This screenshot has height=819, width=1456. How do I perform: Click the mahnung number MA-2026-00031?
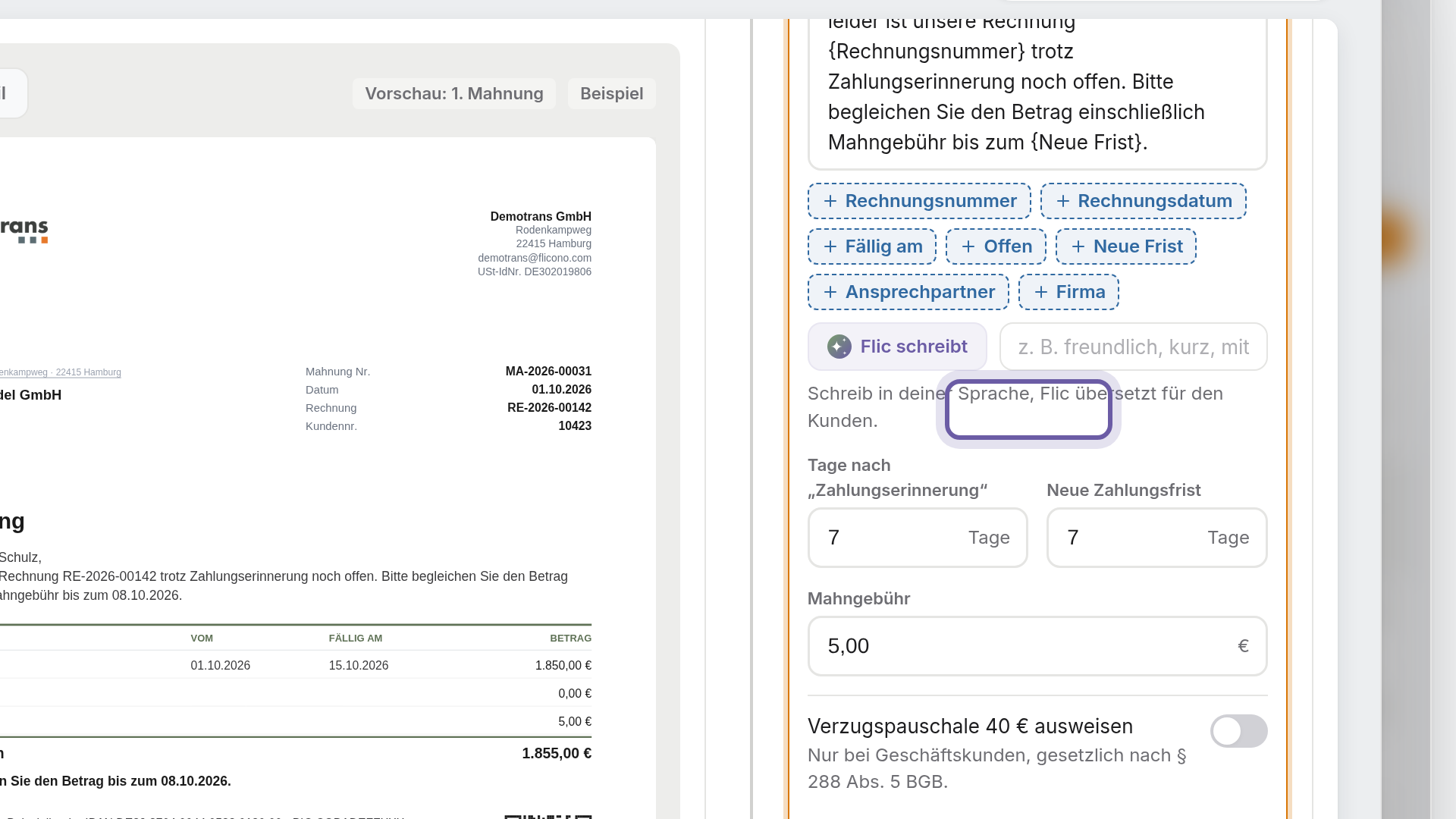click(548, 371)
